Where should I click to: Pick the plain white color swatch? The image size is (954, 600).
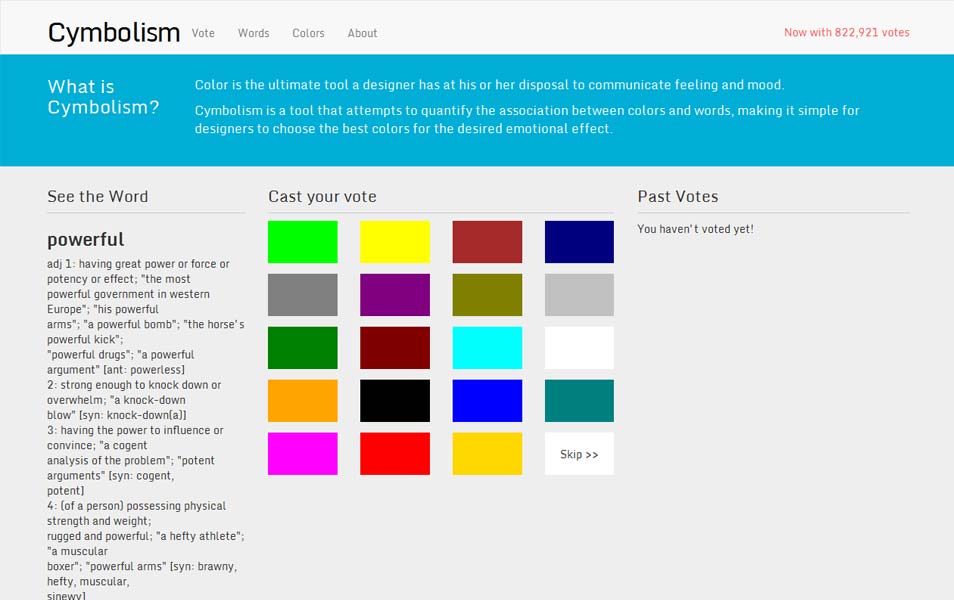coord(579,348)
